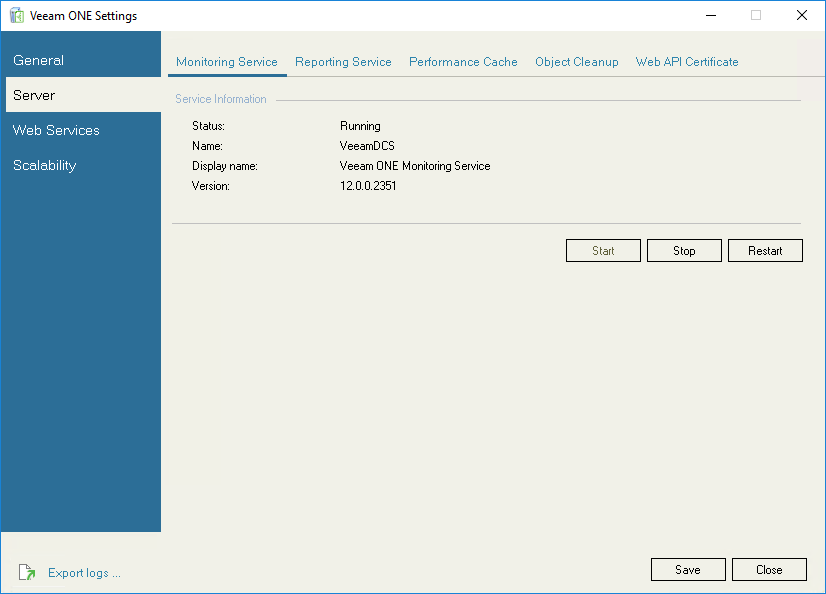Viewport: 826px width, 594px height.
Task: Open Export logs
Action: pyautogui.click(x=84, y=572)
